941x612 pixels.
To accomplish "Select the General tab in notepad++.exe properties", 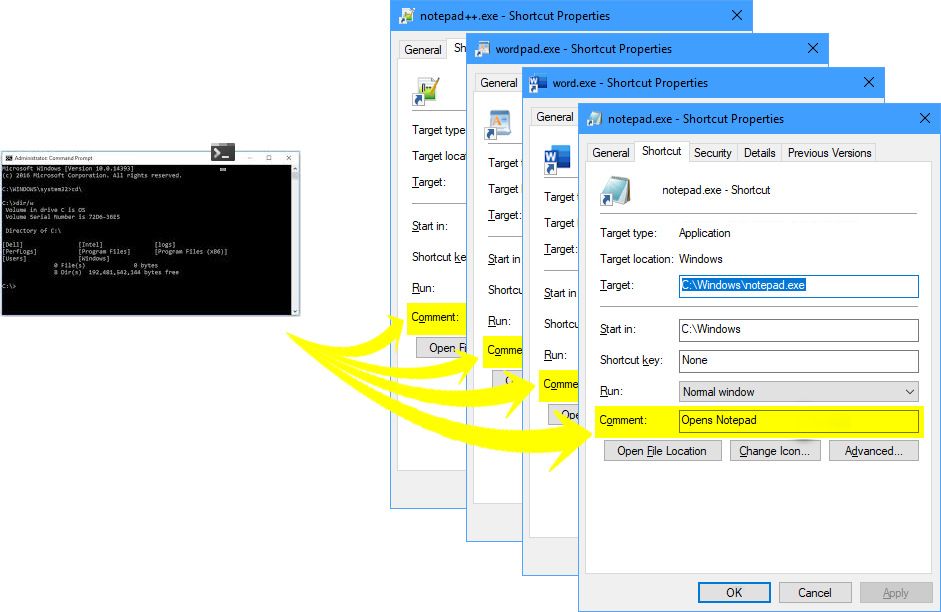I will [x=422, y=50].
